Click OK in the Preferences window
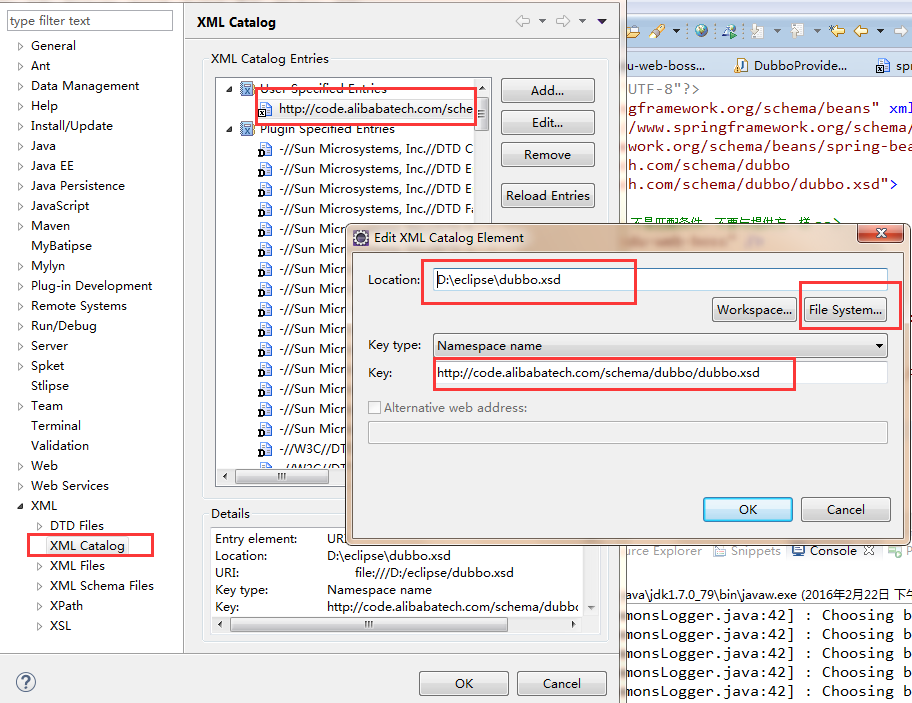The image size is (912, 703). coord(464,683)
